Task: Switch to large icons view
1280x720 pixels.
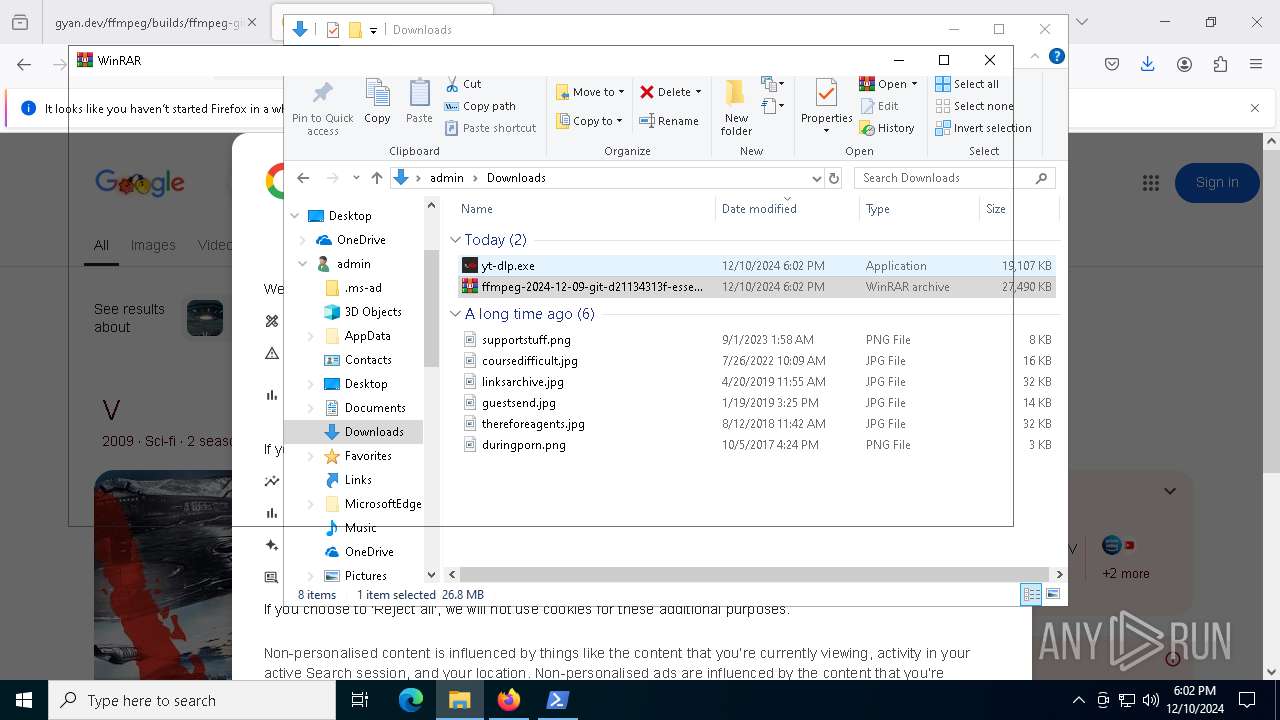Action: coord(1052,595)
